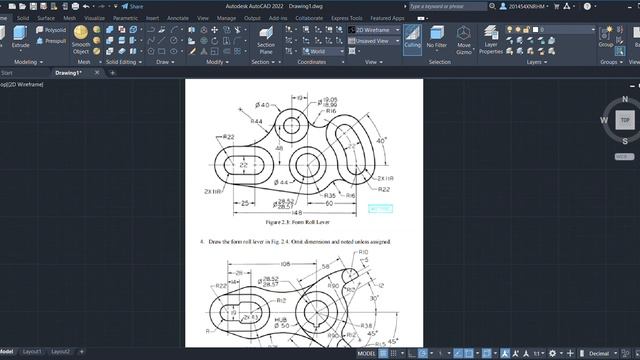Switch to the Visualize ribbon tab
The height and width of the screenshot is (360, 640).
[94, 18]
